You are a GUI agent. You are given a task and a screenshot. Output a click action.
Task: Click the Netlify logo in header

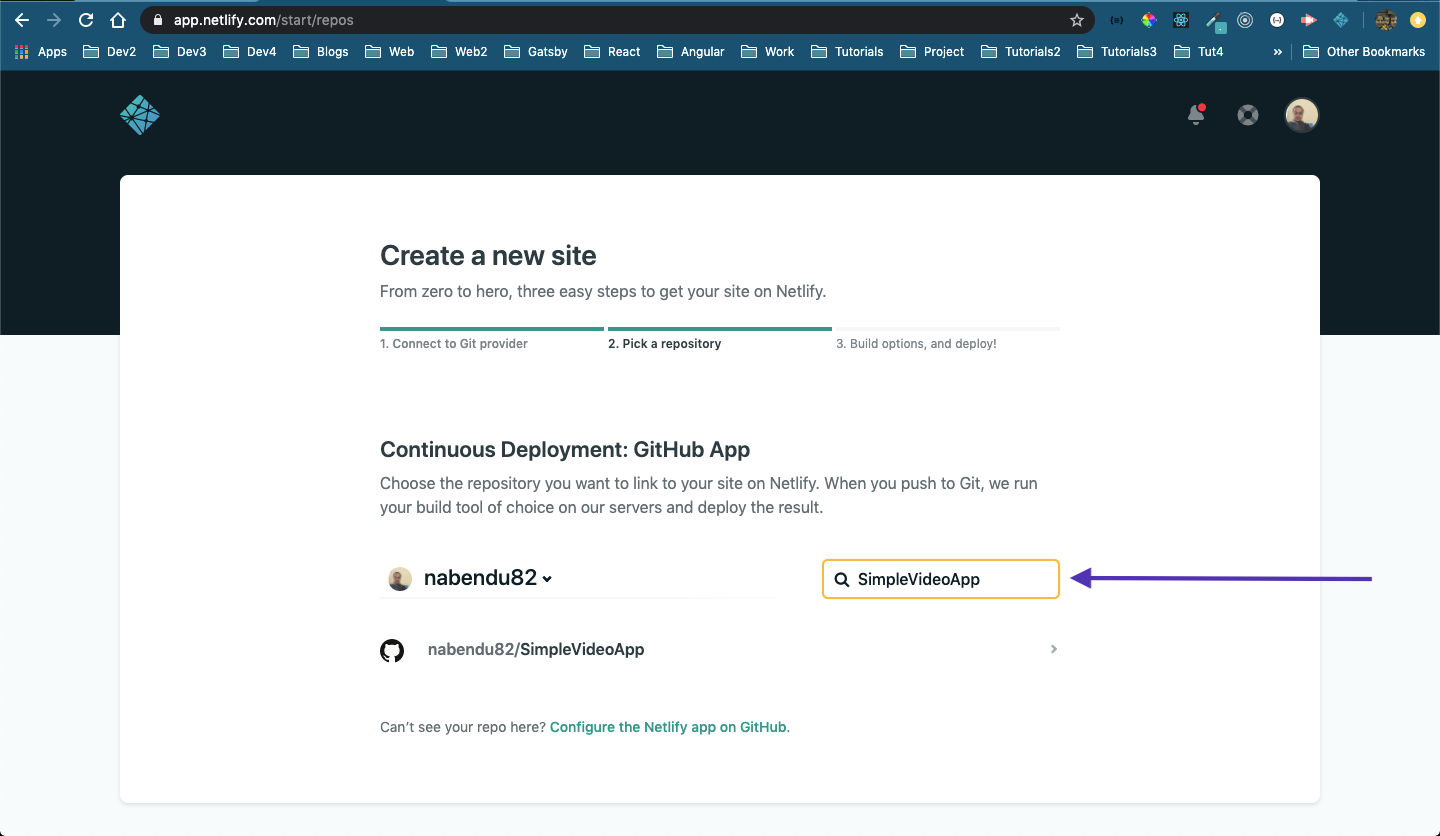140,115
